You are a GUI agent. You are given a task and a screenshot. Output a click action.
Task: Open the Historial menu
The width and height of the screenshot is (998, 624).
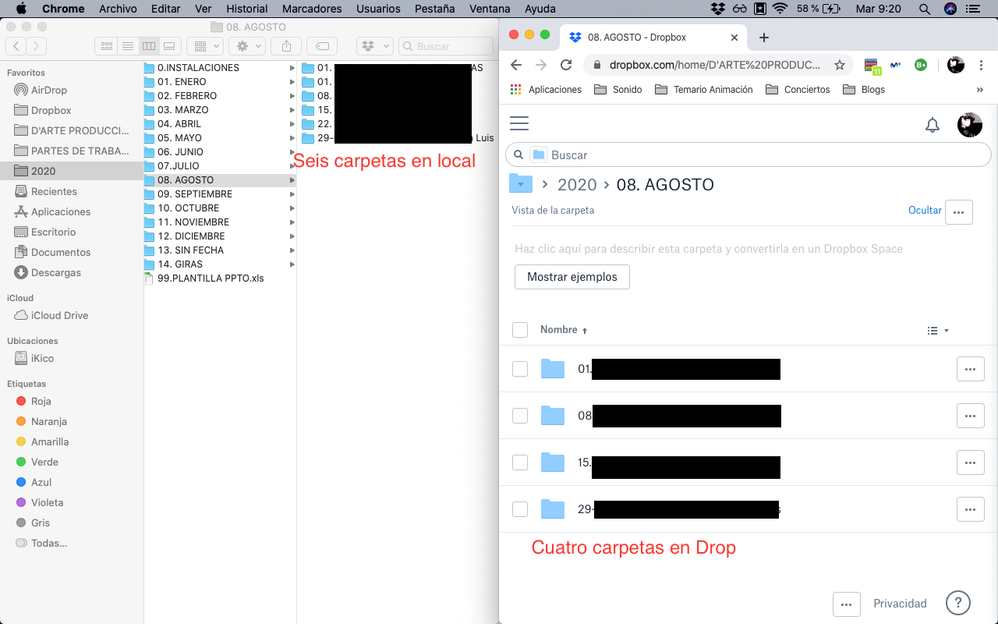(247, 9)
